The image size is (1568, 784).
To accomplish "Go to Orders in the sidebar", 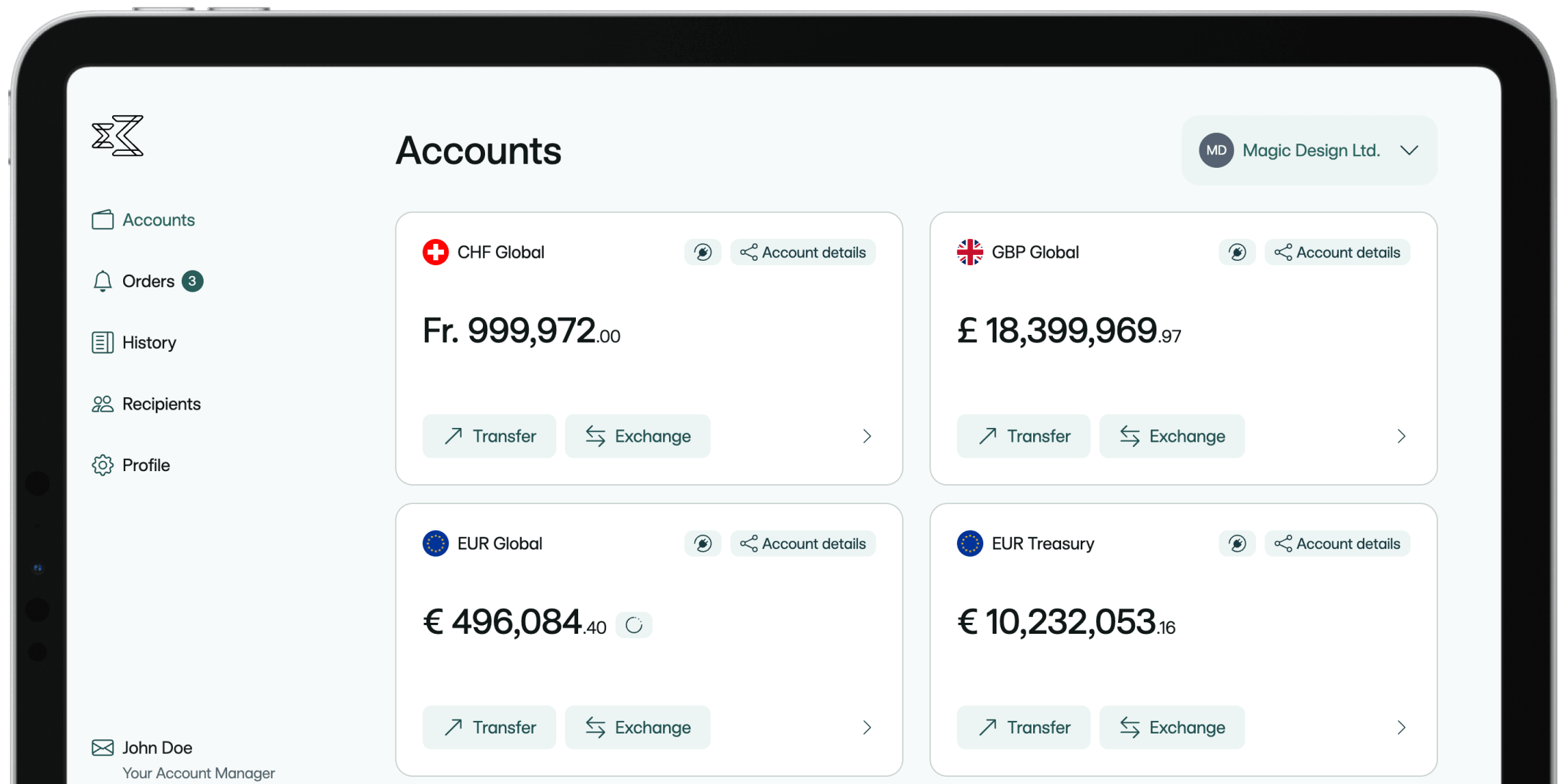I will point(148,281).
